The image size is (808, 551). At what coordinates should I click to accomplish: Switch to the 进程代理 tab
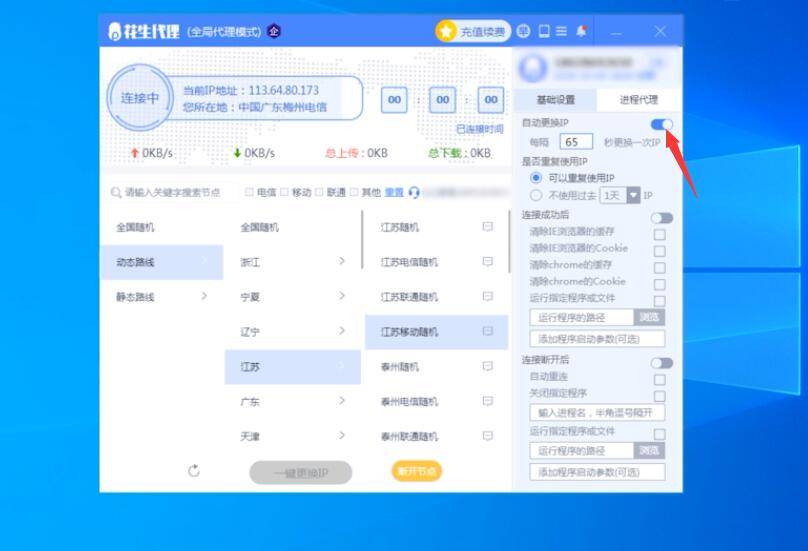coord(638,99)
